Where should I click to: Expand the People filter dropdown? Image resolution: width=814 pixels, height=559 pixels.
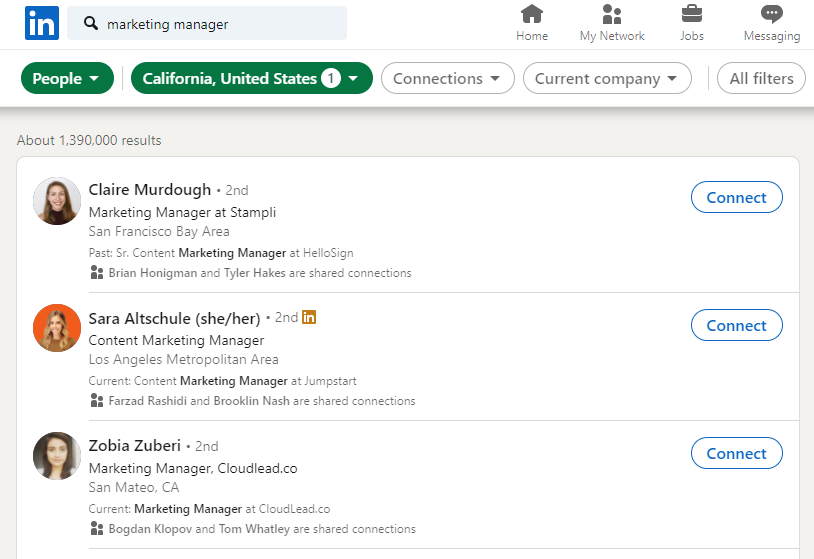67,78
